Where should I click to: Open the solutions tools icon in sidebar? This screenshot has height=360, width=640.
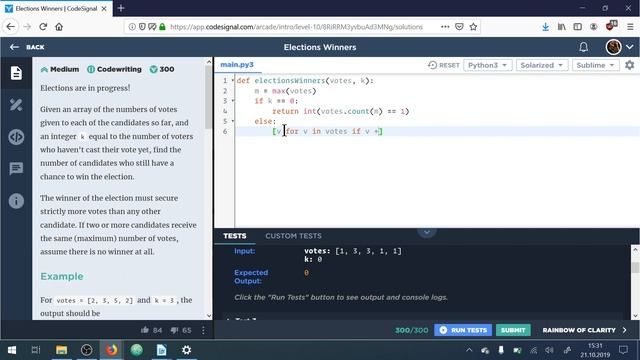click(16, 105)
